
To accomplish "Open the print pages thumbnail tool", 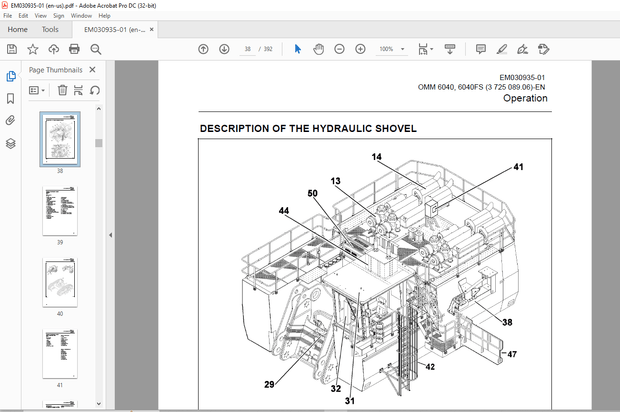I will 78,90.
